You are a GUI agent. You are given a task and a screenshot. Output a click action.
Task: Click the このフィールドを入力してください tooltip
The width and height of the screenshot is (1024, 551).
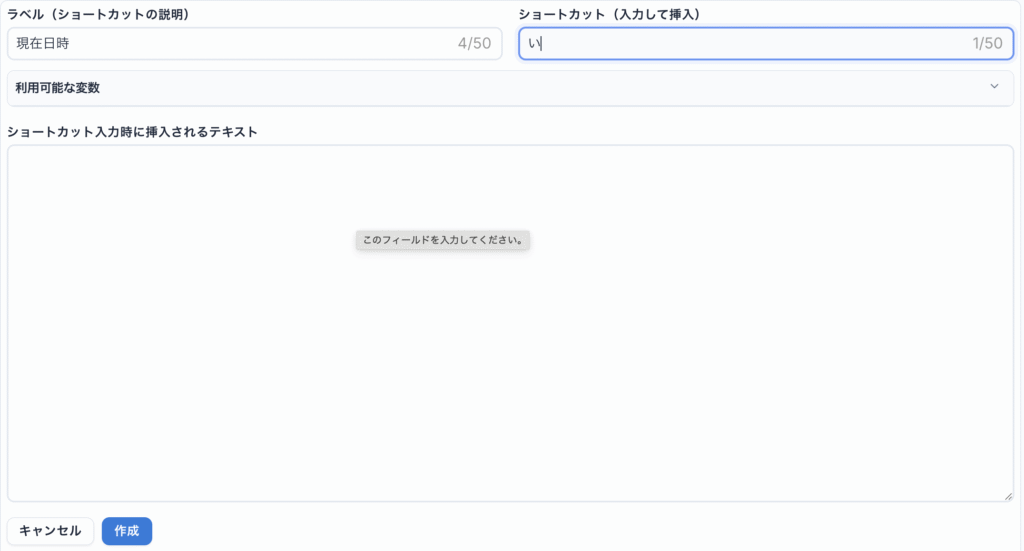pyautogui.click(x=443, y=241)
